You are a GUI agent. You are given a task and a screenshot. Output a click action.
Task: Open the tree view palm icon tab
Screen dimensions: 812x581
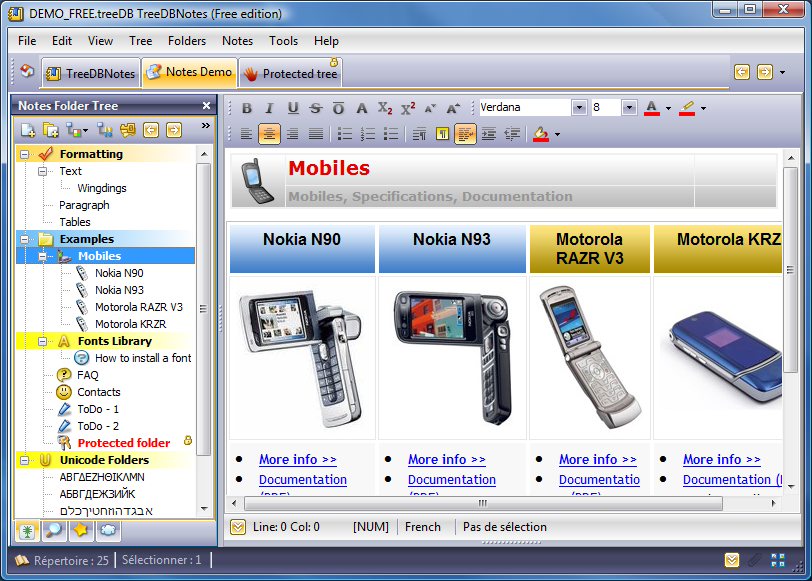click(x=27, y=530)
